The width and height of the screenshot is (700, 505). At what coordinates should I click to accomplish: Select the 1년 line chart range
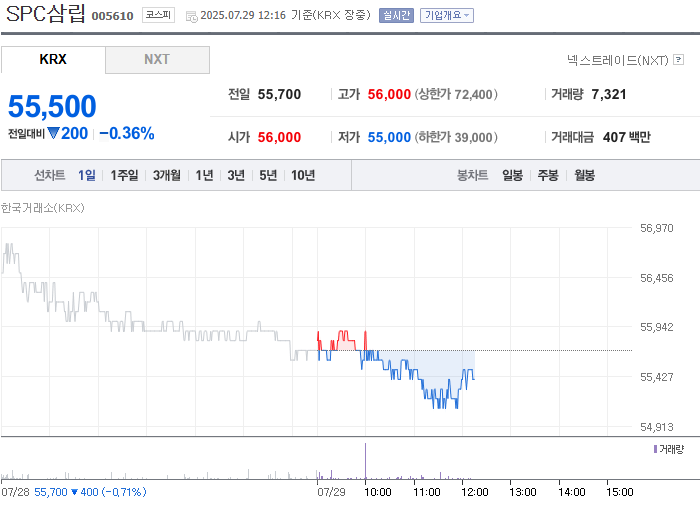pos(204,175)
